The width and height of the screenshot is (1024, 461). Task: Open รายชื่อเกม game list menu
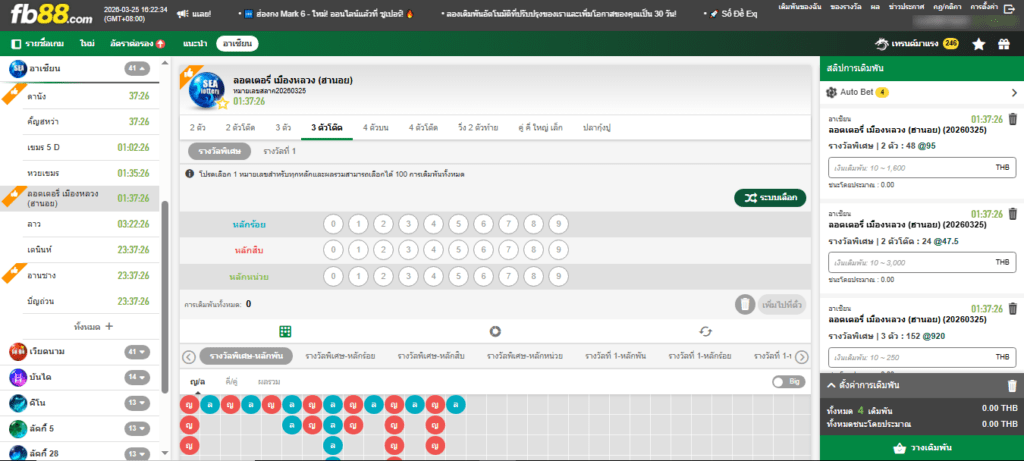tap(37, 44)
